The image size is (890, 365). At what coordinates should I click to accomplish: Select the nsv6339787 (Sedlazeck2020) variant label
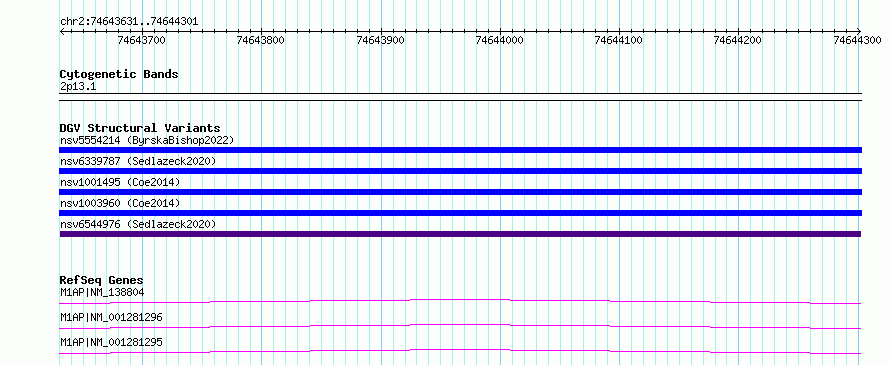pyautogui.click(x=138, y=161)
